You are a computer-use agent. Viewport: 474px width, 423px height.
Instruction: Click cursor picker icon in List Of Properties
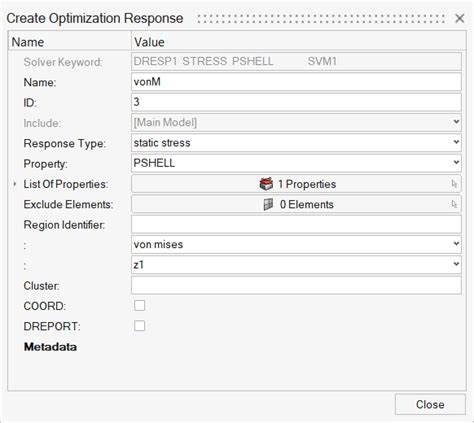(x=454, y=184)
